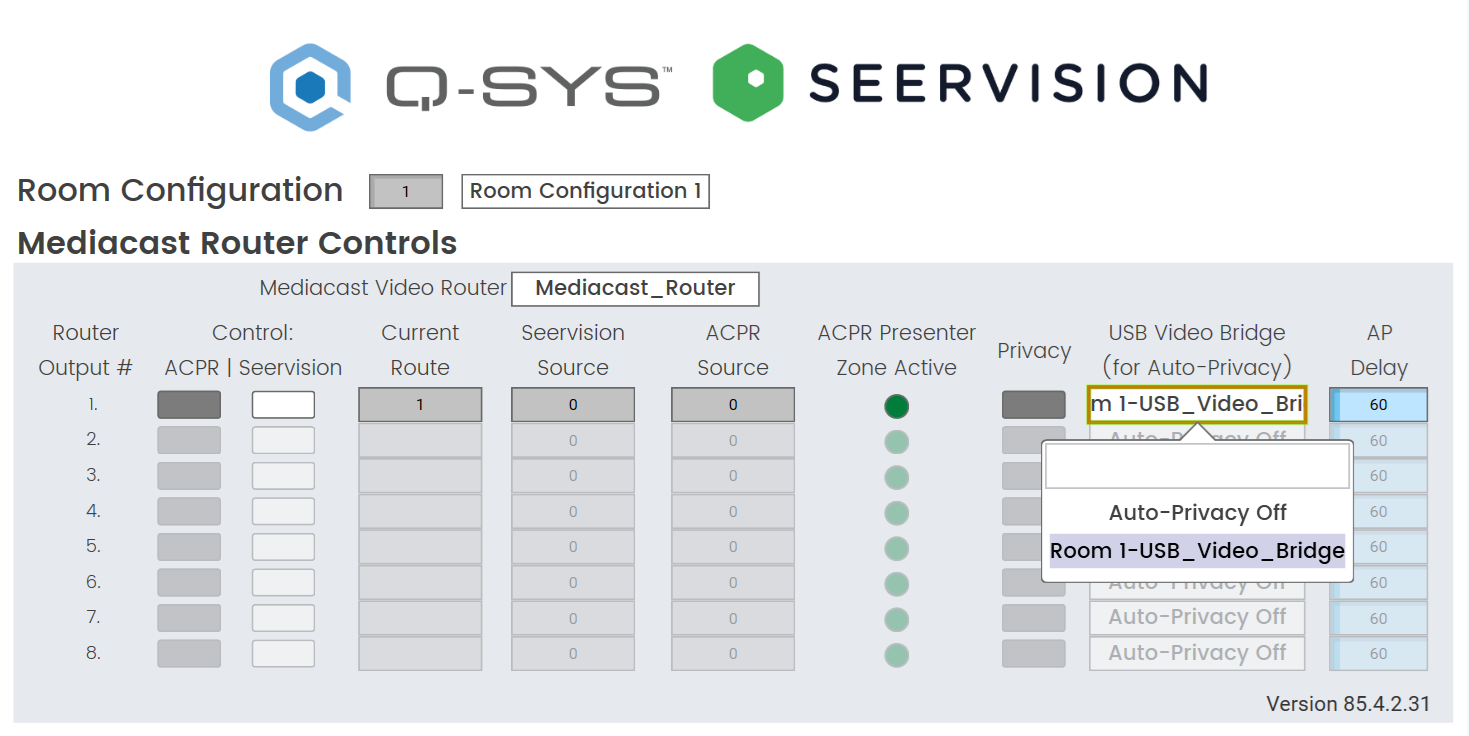Click the Presenter Zone Active indicator on row 8

pyautogui.click(x=897, y=655)
